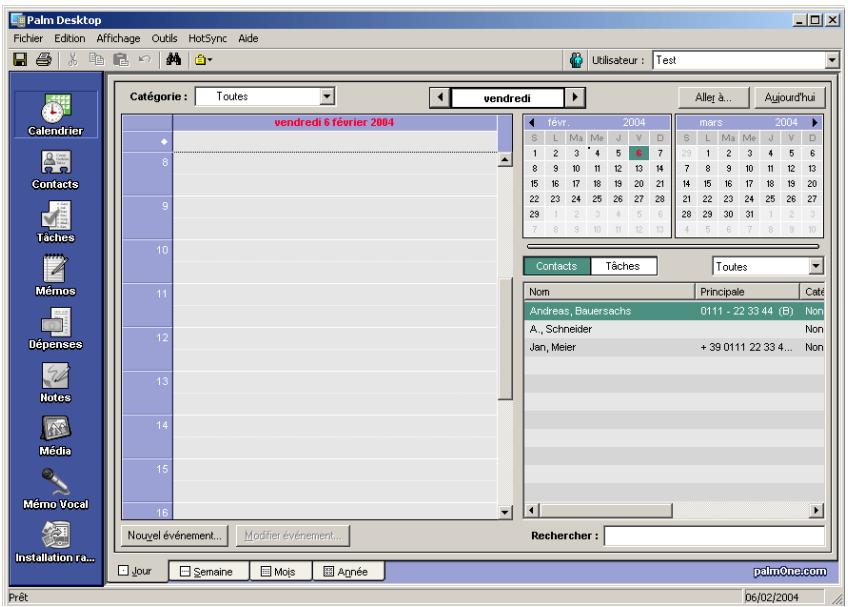Open the Dépenses module in sidebar

(x=56, y=329)
